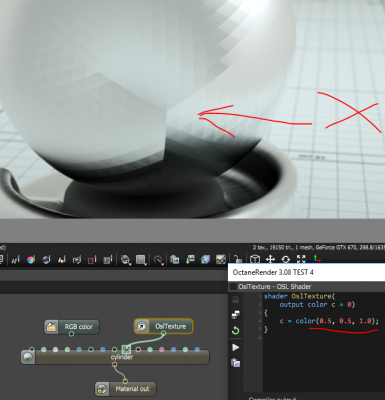The width and height of the screenshot is (385, 400).
Task: Toggle the checkbox beside OslTexture - OSL Shader
Action: [233, 287]
